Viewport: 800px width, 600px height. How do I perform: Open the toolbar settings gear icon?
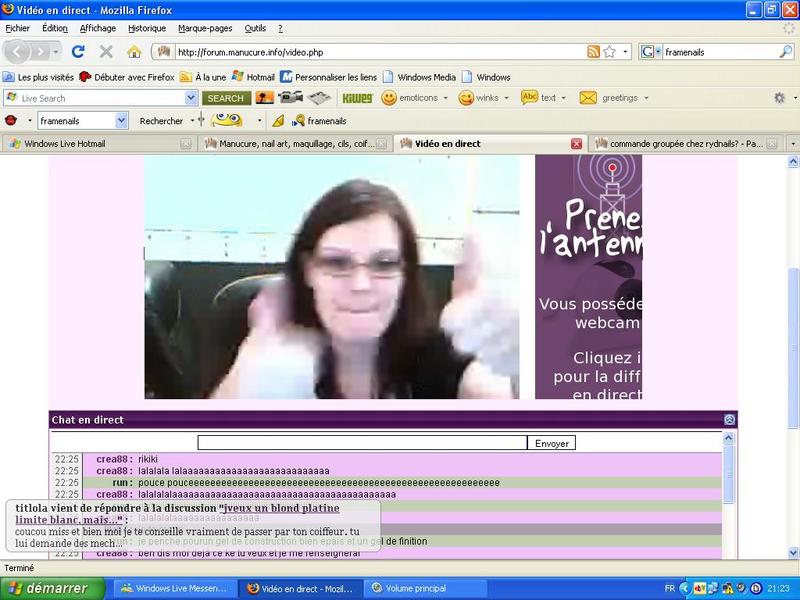779,98
